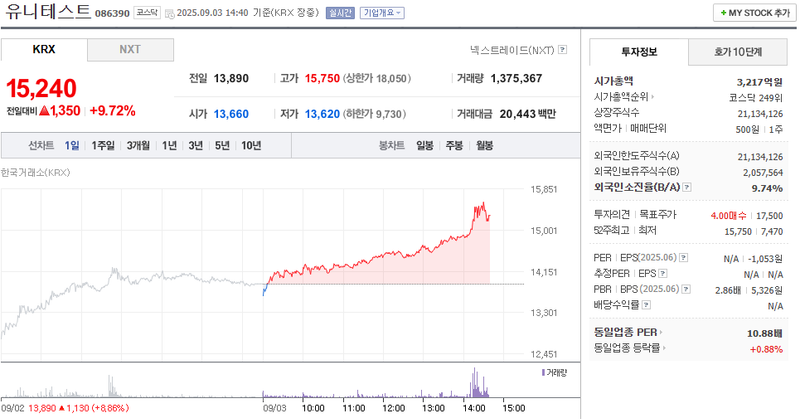Click the 14:00 time axis label
The height and width of the screenshot is (419, 800).
474,408
